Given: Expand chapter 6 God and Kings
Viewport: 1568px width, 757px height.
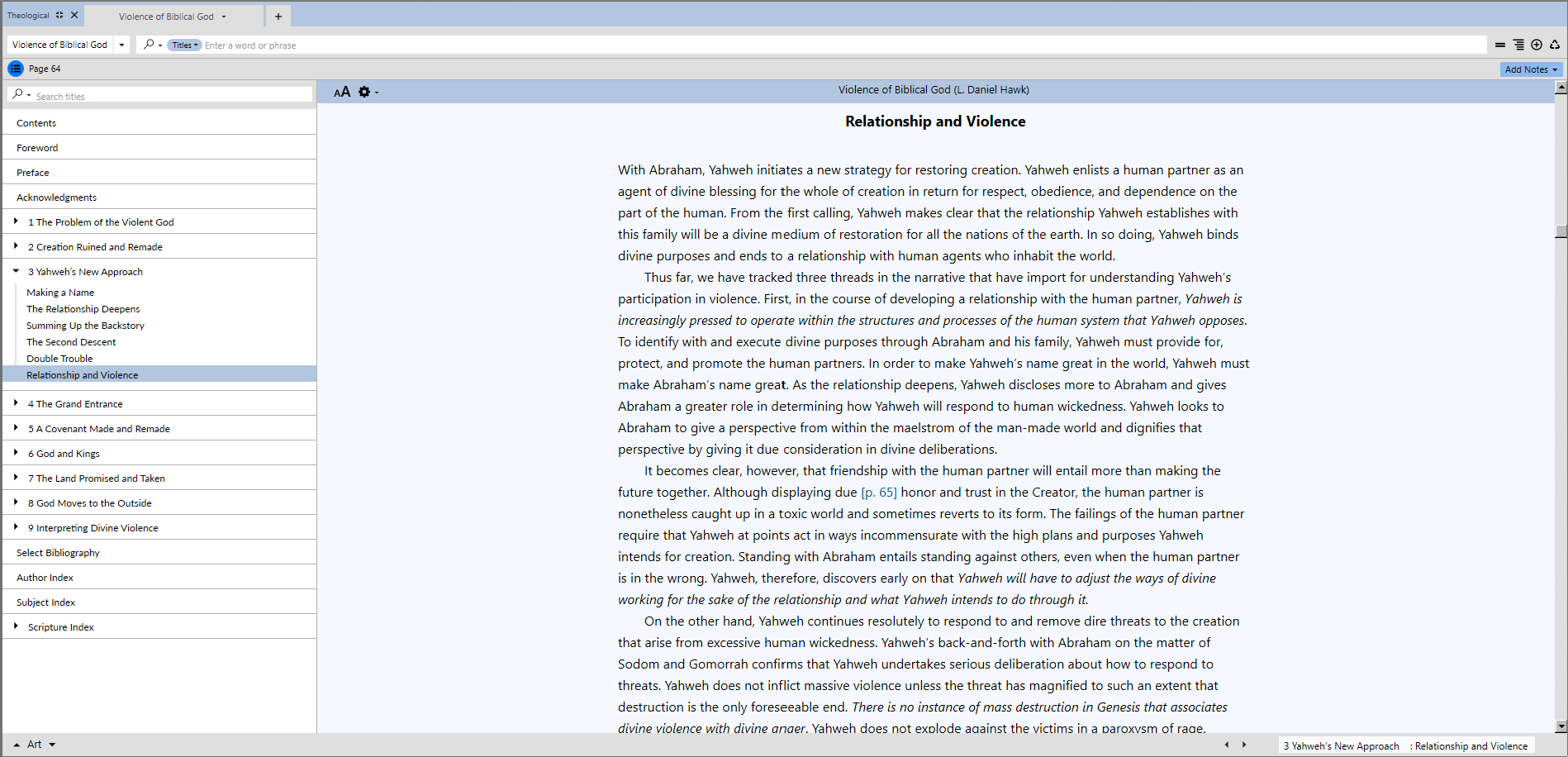Looking at the screenshot, I should click(16, 452).
